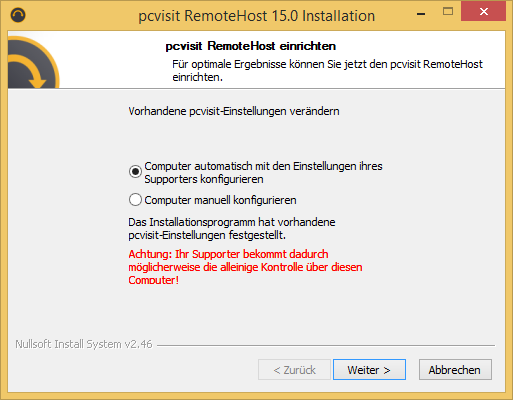Continue with the 'Weiter >' button
513x400 pixels.
[x=369, y=370]
